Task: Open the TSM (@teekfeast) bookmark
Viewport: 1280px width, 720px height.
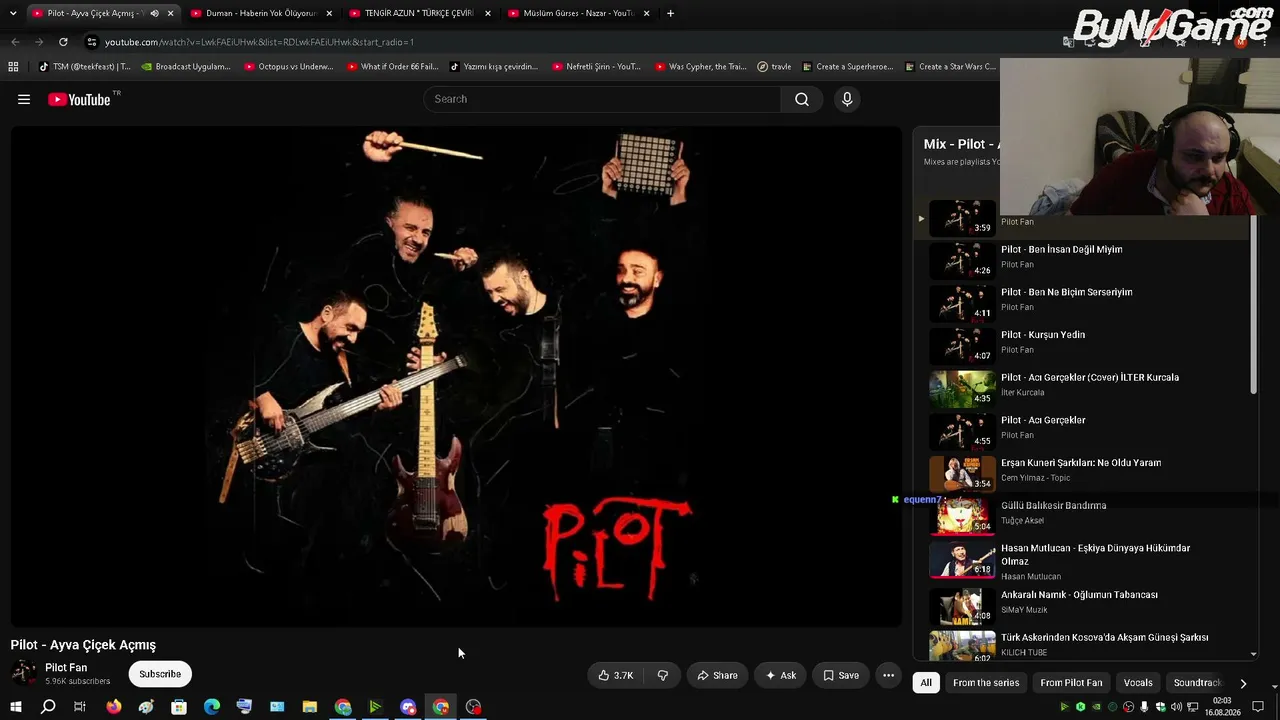Action: (84, 67)
